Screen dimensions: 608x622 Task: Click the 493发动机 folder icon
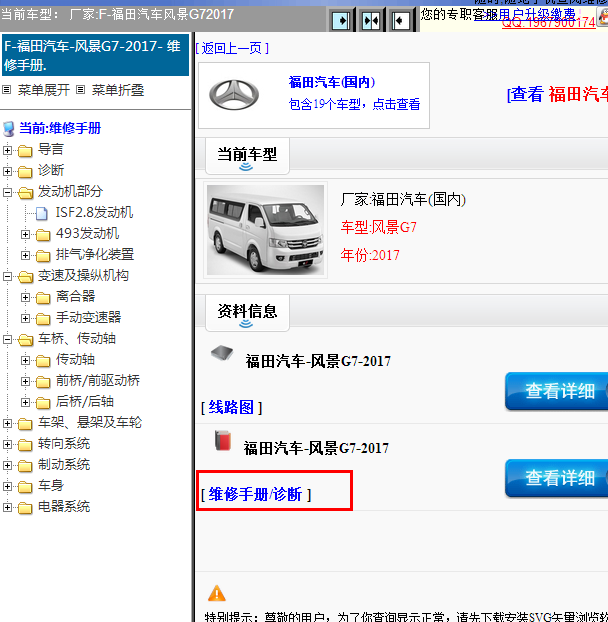[43, 234]
